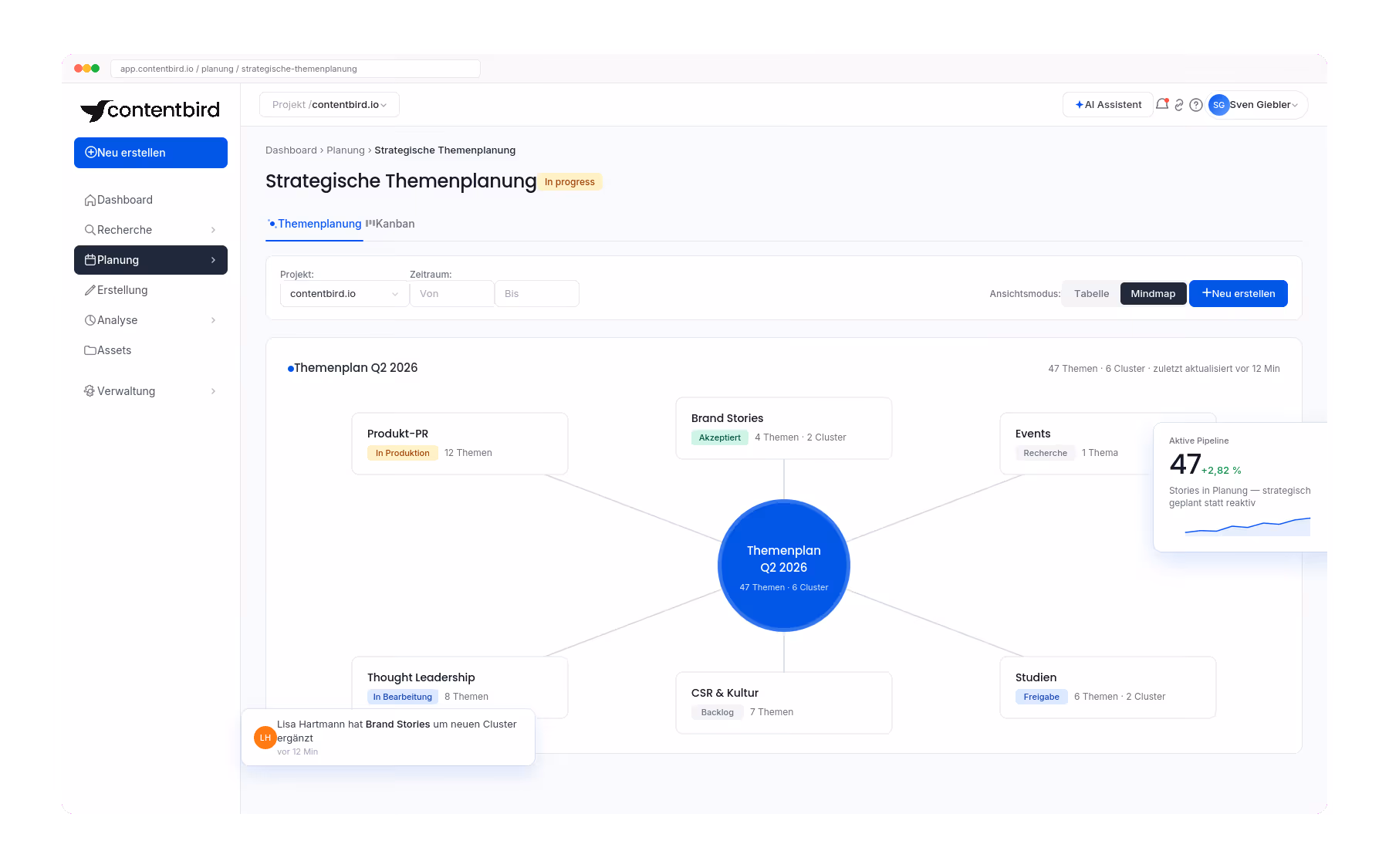This screenshot has height=868, width=1389.
Task: Open the AI Assistent button
Action: point(1108,105)
